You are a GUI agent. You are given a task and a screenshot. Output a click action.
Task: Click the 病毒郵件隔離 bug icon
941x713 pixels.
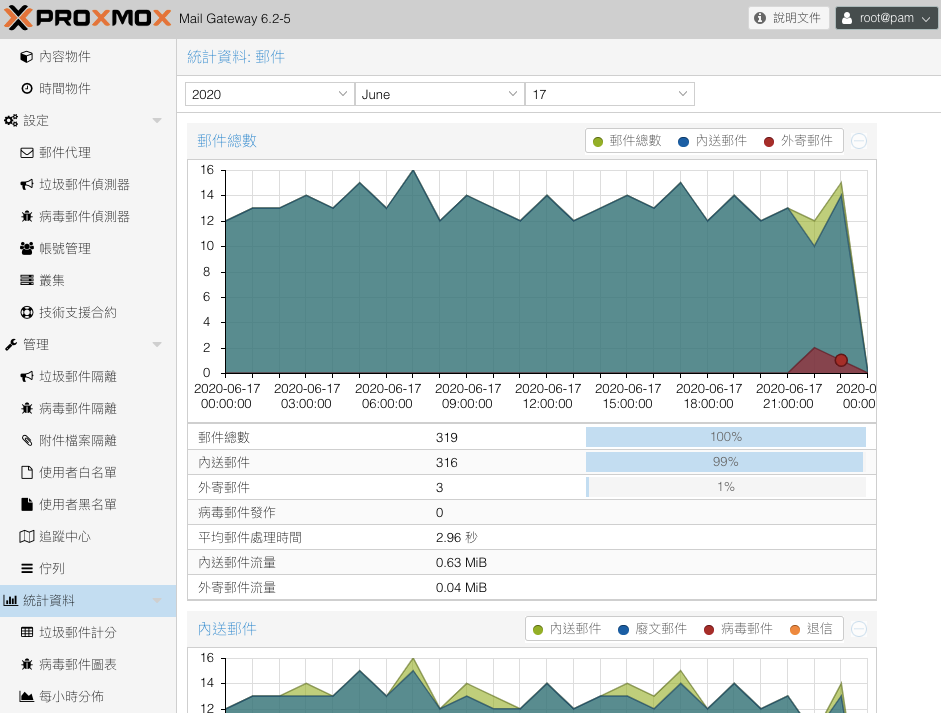click(x=26, y=409)
